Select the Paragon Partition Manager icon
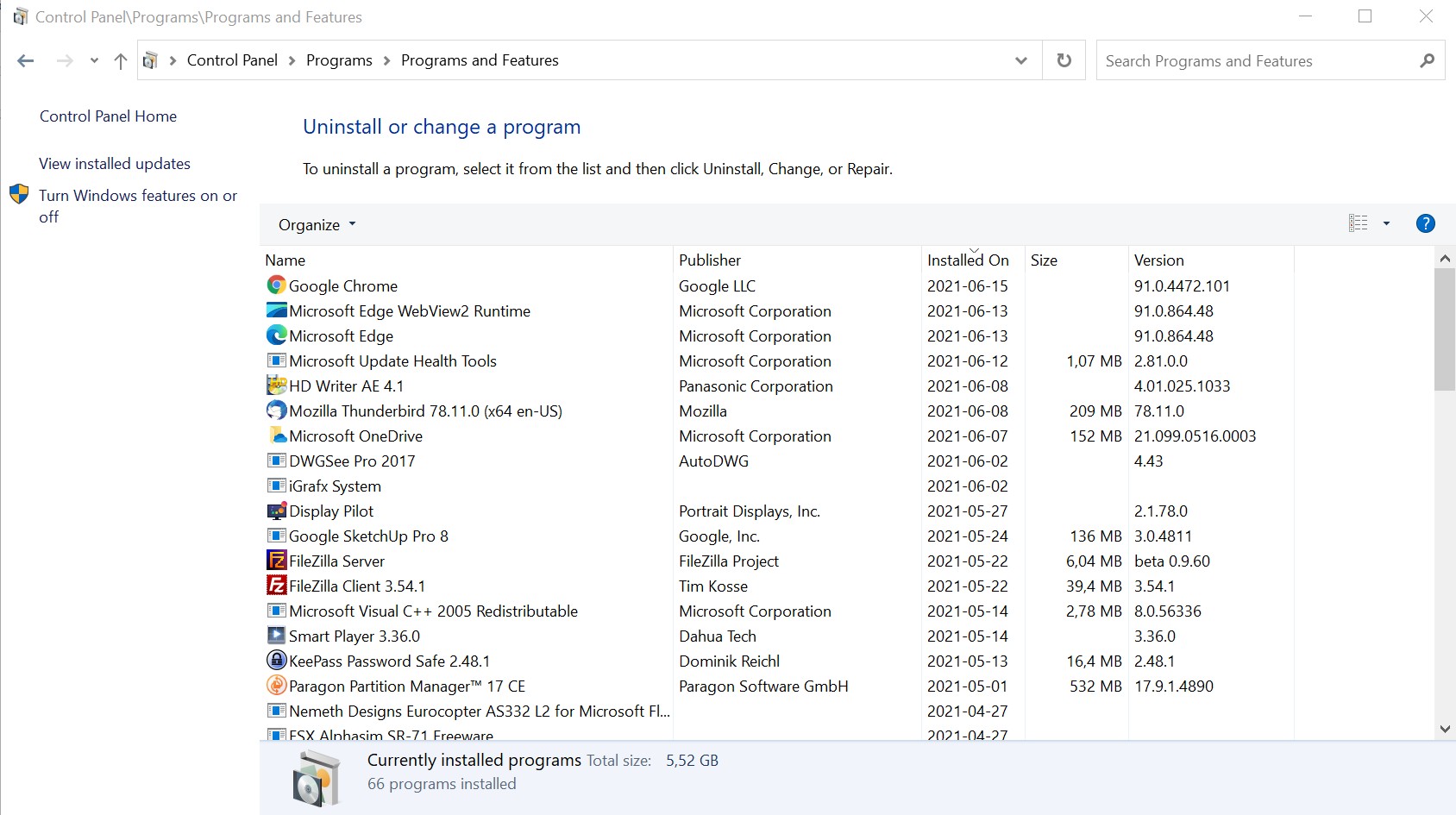This screenshot has width=1456, height=815. click(x=276, y=686)
